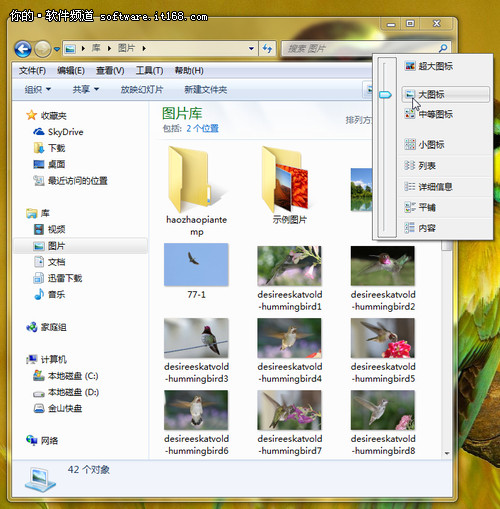Click the refresh button beside address bar
The width and height of the screenshot is (500, 509).
[x=267, y=49]
